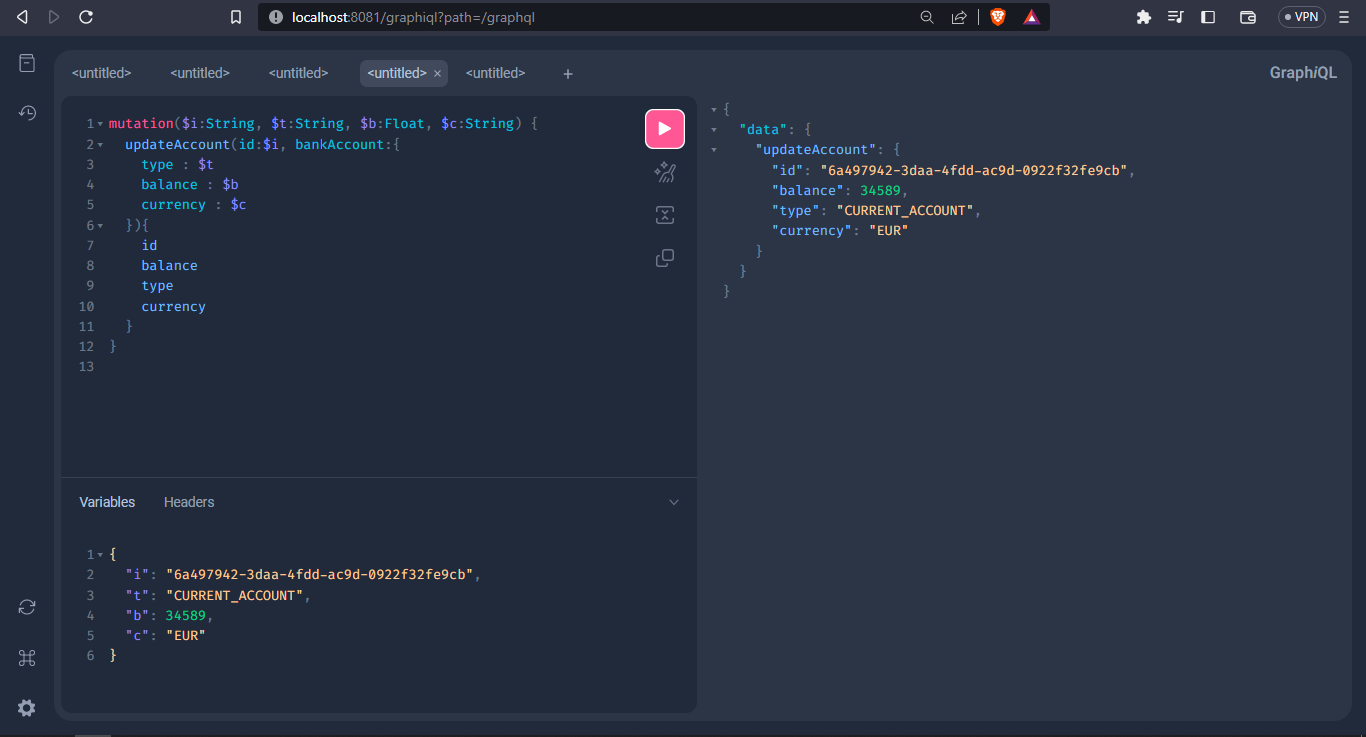Close the active untitled tab
The image size is (1366, 737).
click(437, 73)
